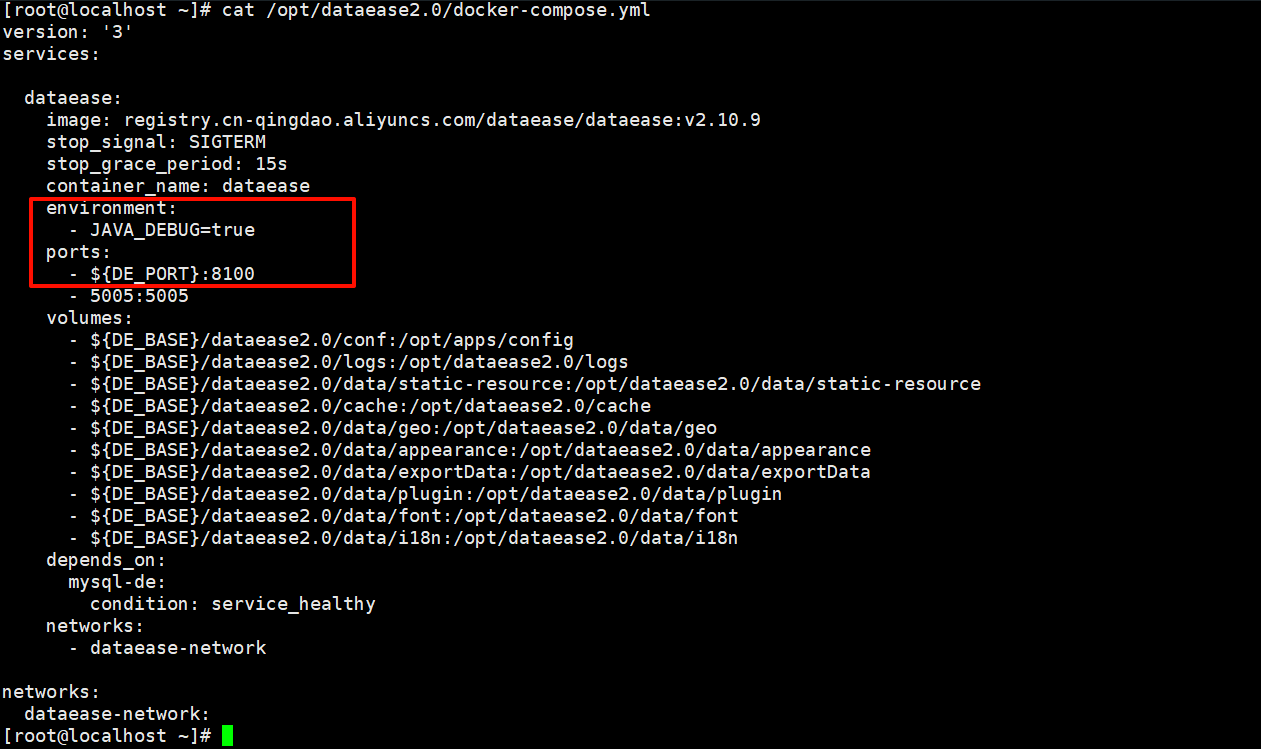Screen dimensions: 1261x749
Task: Click the environment: key in red box
Action: (x=111, y=208)
